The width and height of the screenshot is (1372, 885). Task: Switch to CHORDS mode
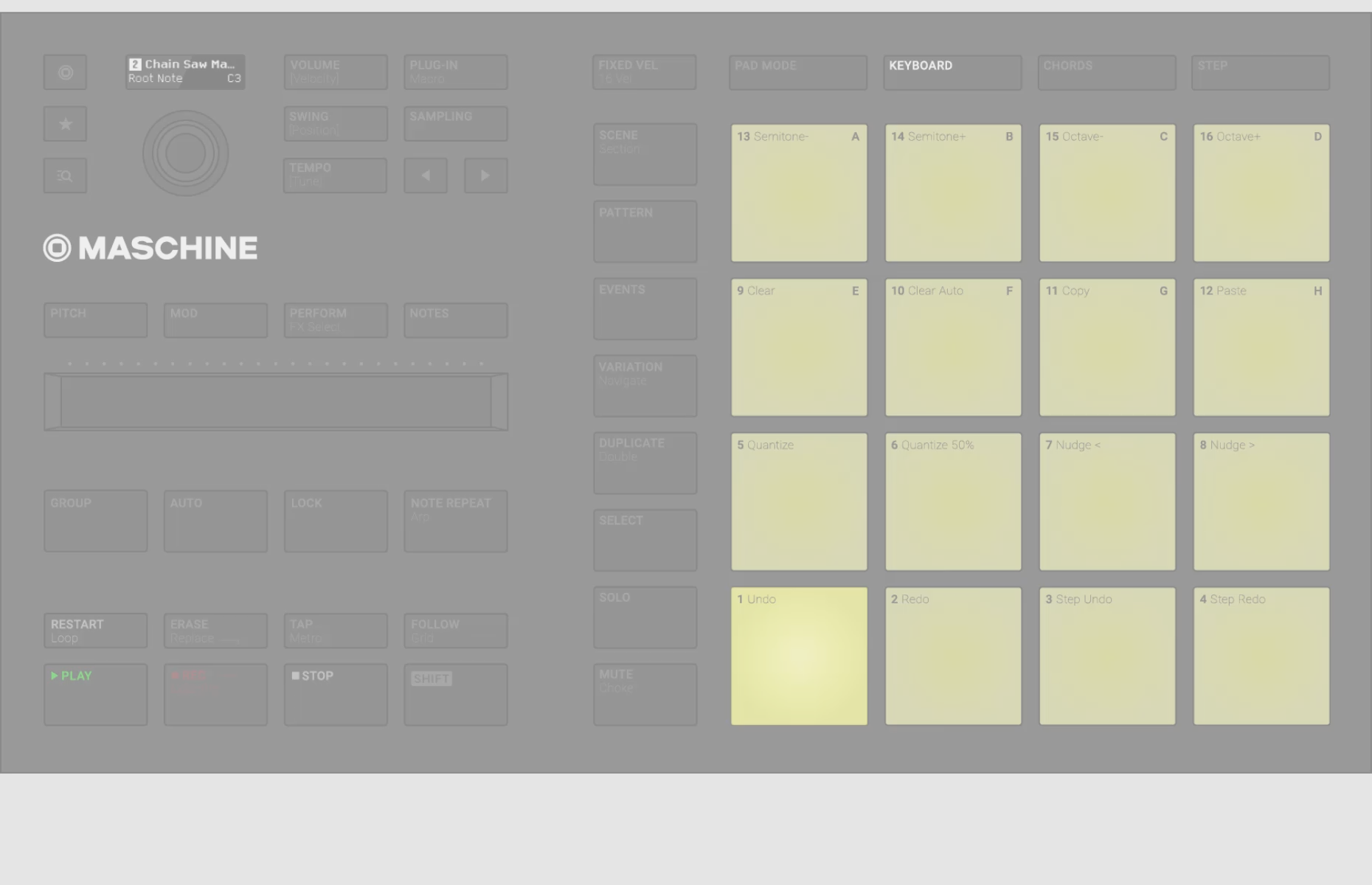pos(1107,72)
